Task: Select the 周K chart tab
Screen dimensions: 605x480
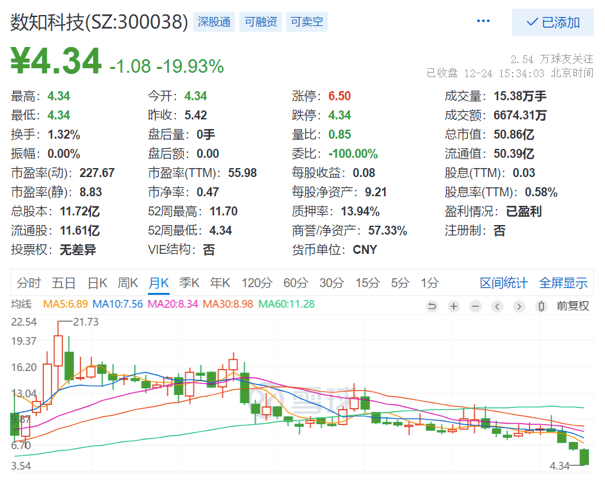Action: coord(127,282)
